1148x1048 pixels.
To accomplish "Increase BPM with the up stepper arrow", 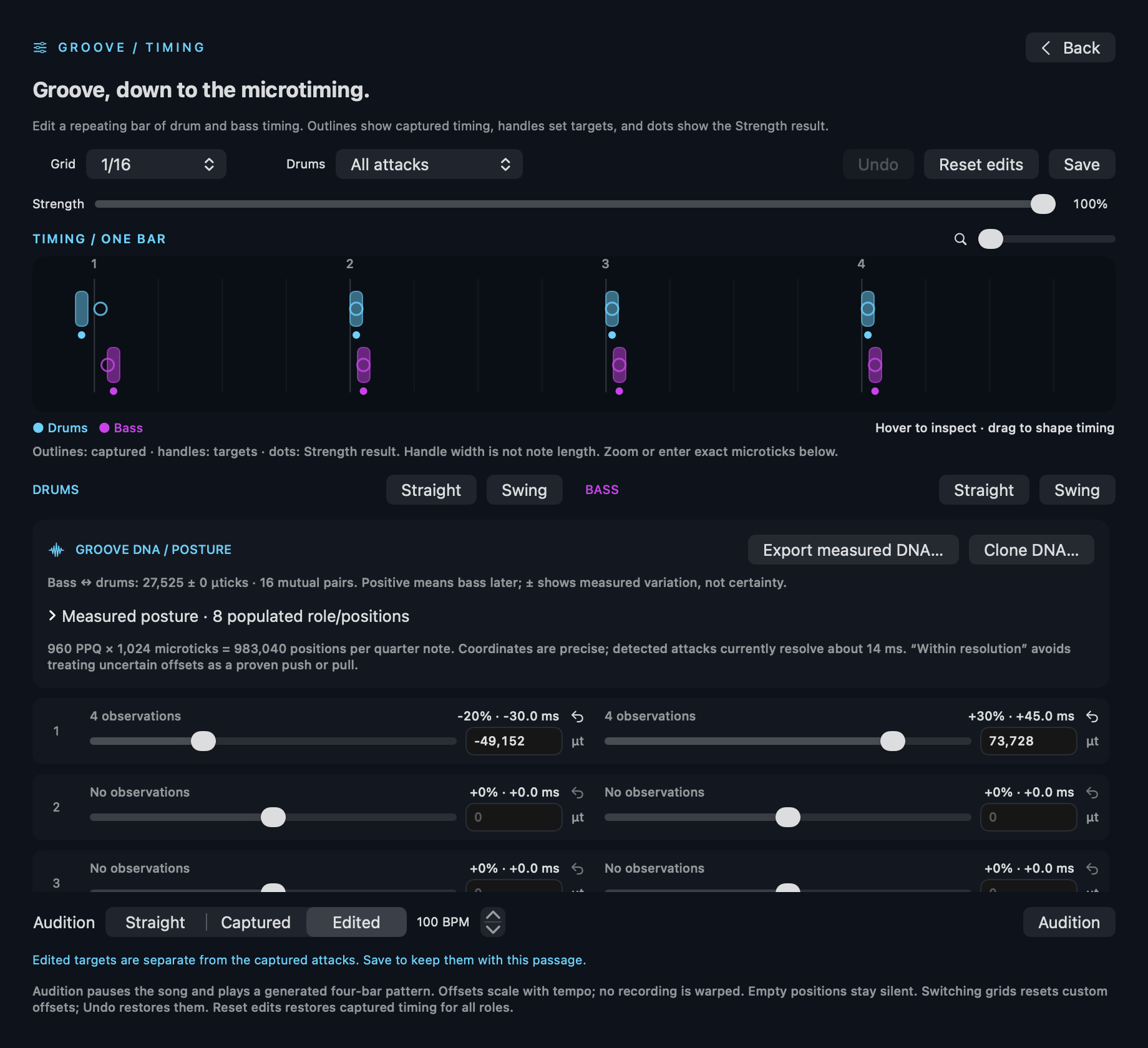I will point(493,915).
